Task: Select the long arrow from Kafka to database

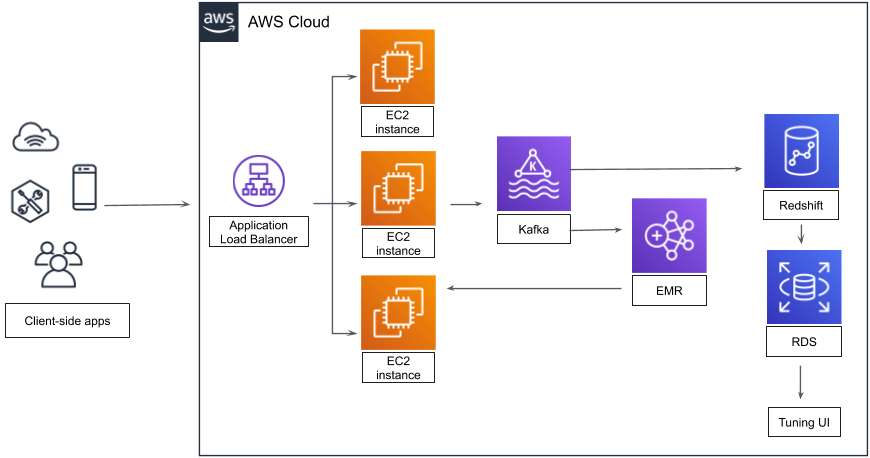Action: click(656, 169)
